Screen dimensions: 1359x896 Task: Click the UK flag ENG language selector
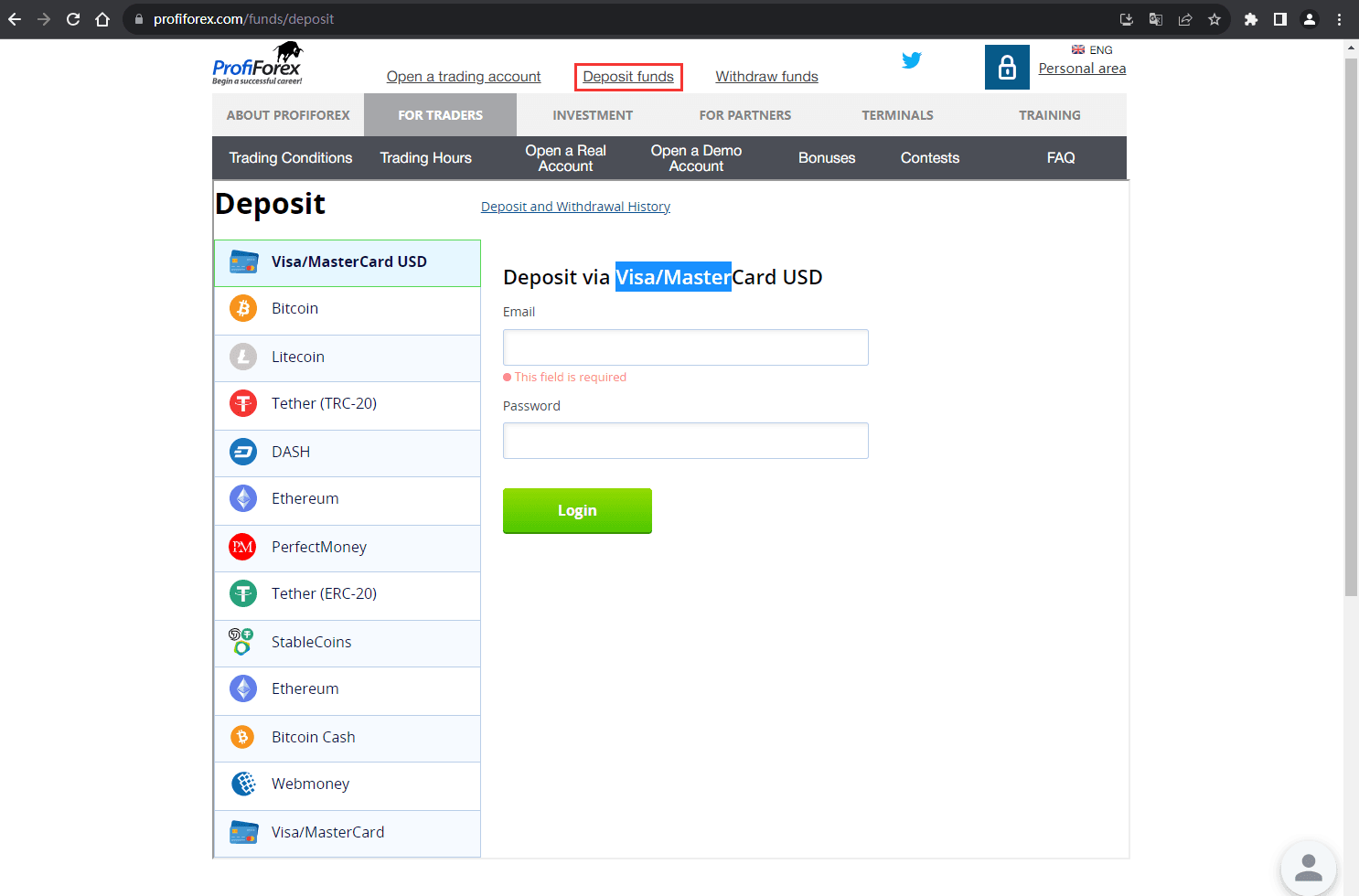click(x=1092, y=50)
